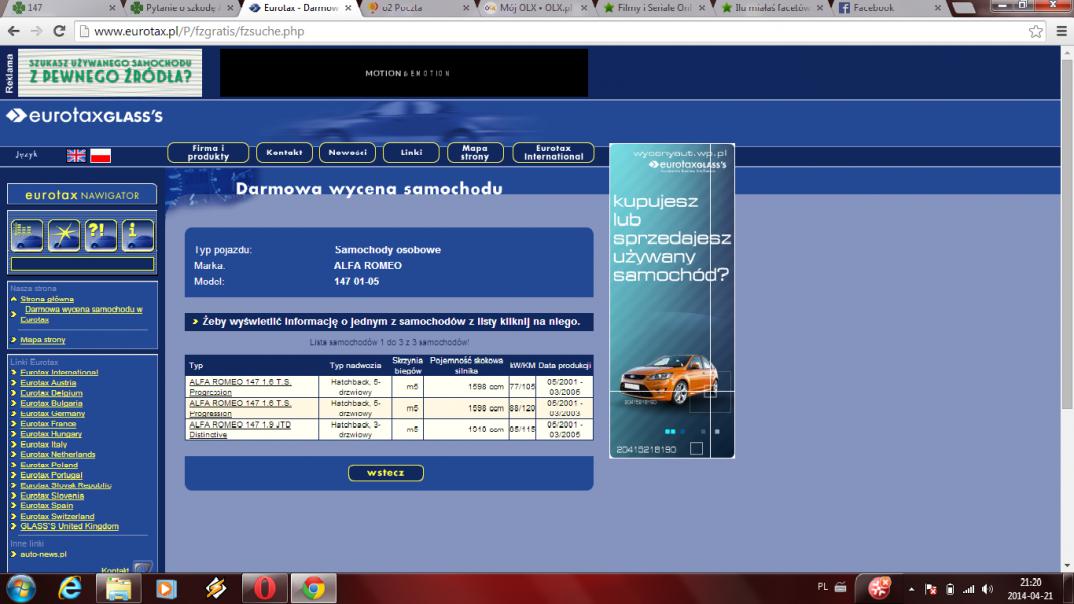This screenshot has width=1074, height=604.
Task: Switch language with the Polish flag
Action: coord(101,155)
